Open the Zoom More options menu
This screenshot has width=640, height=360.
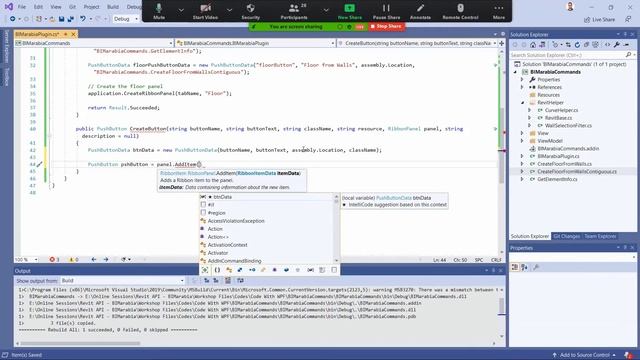[x=499, y=11]
